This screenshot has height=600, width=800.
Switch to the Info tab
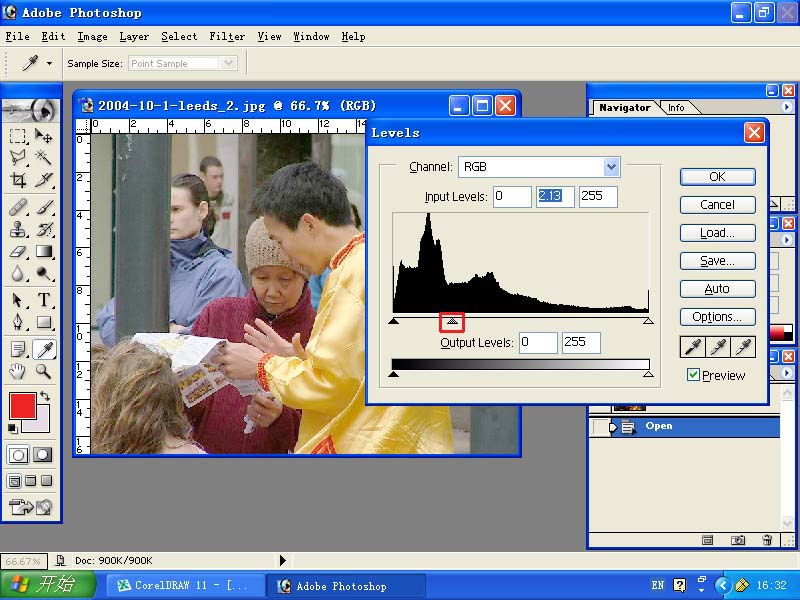click(676, 108)
